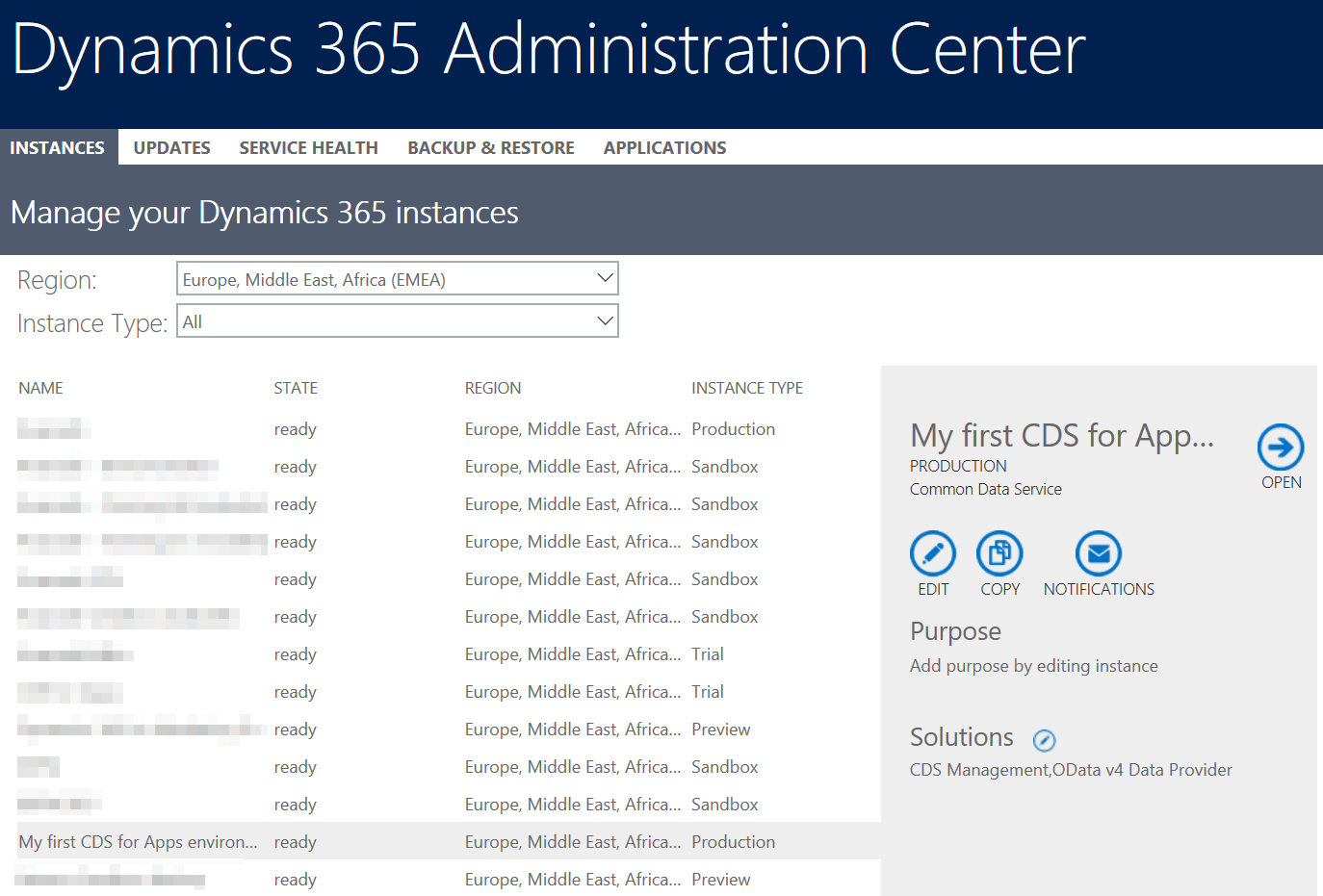Click the Edit pencil icon
Image resolution: width=1323 pixels, height=896 pixels.
932,553
